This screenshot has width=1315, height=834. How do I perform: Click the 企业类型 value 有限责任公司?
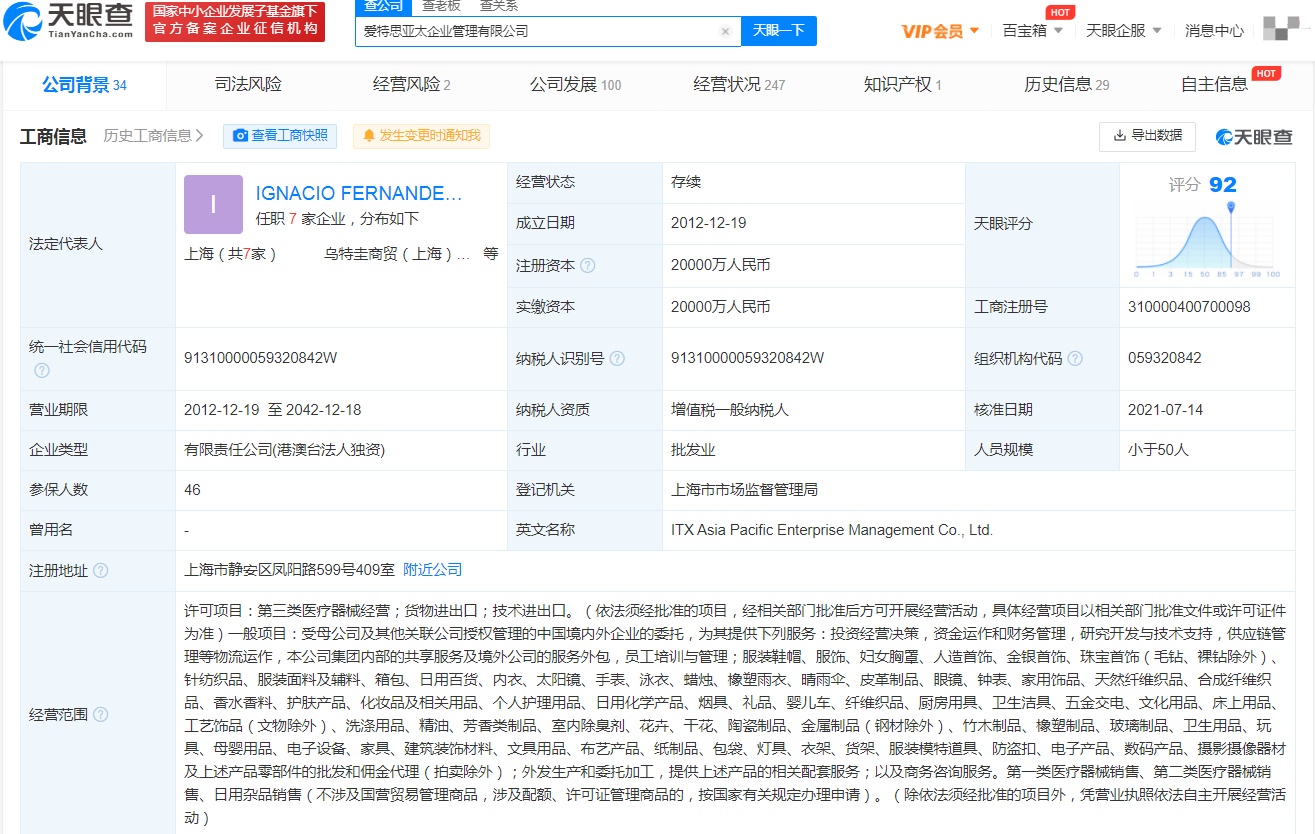click(284, 450)
